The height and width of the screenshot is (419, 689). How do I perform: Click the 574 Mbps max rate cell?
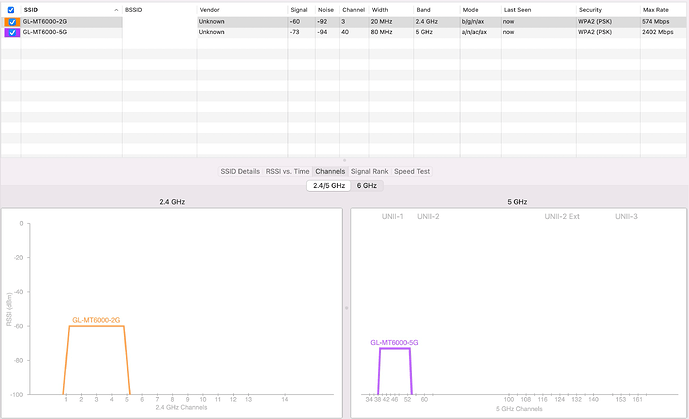point(656,22)
